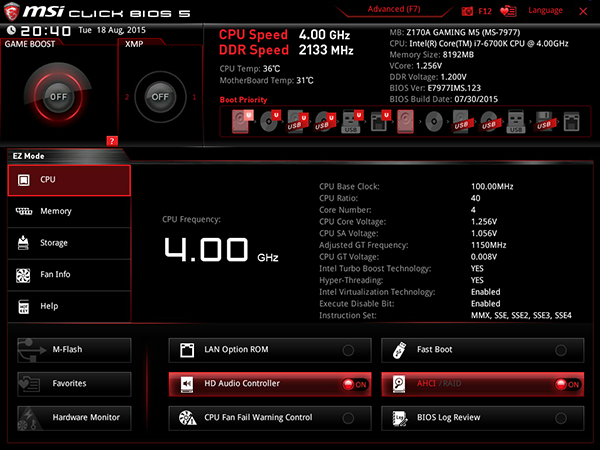This screenshot has width=600, height=450.
Task: Click the LAN Option ROM card icon
Action: (x=187, y=350)
